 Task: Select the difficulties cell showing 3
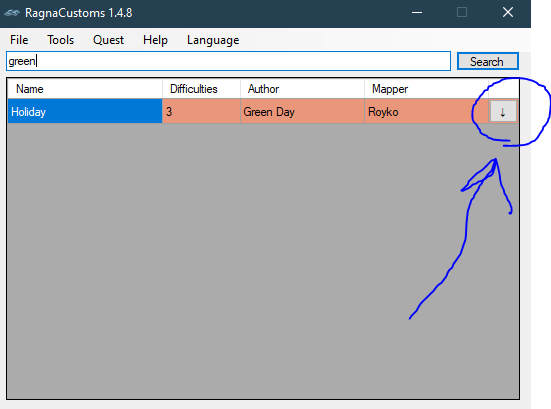(201, 111)
